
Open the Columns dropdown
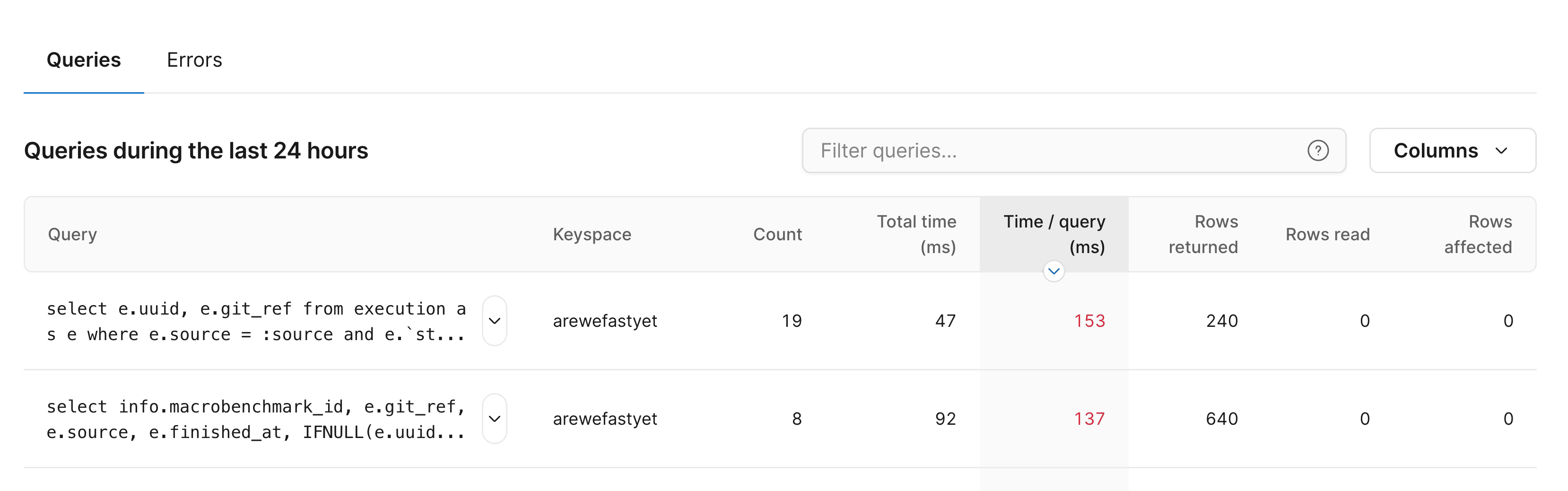pyautogui.click(x=1452, y=150)
